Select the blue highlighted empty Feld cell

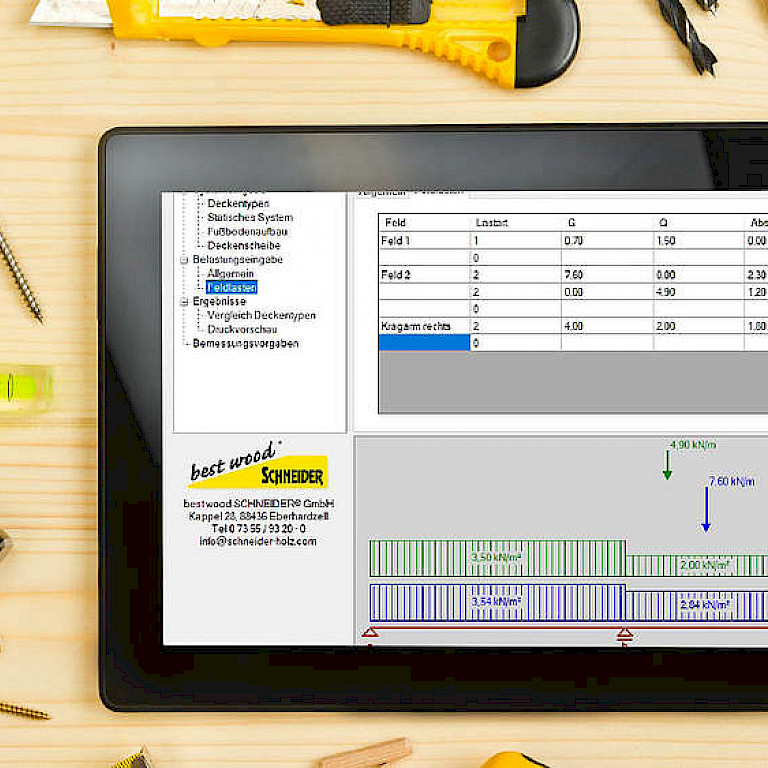coord(424,343)
